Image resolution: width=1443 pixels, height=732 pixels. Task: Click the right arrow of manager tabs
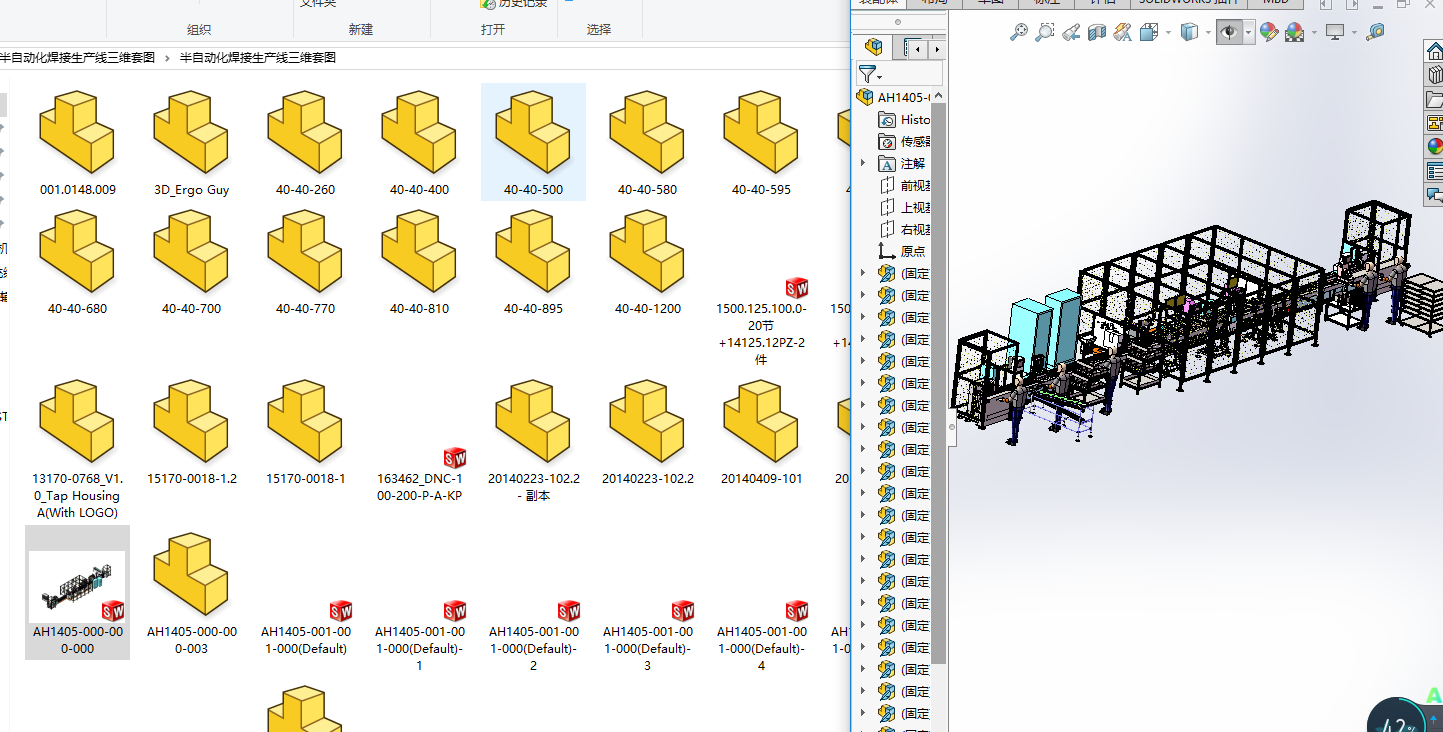click(937, 48)
